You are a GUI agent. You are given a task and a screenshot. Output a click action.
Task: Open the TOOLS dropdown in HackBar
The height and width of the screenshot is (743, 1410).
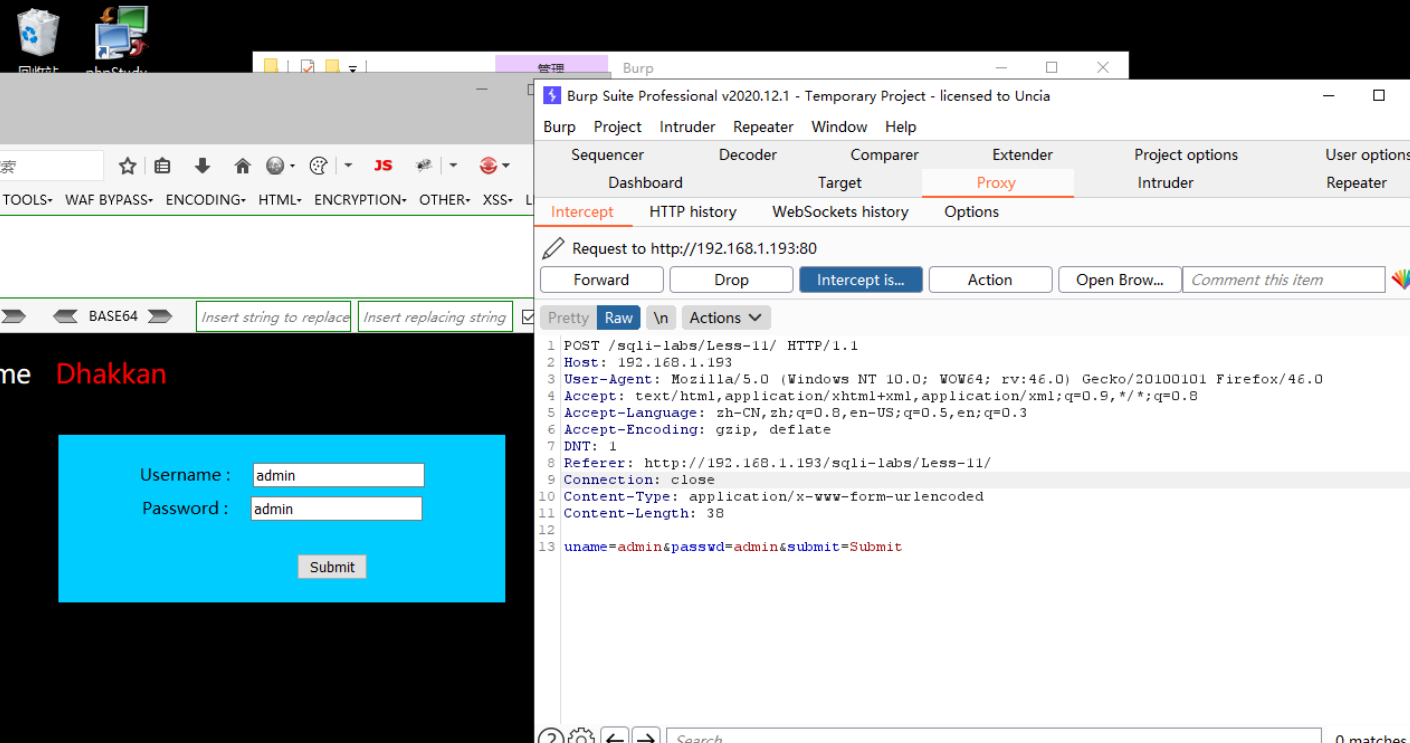28,200
